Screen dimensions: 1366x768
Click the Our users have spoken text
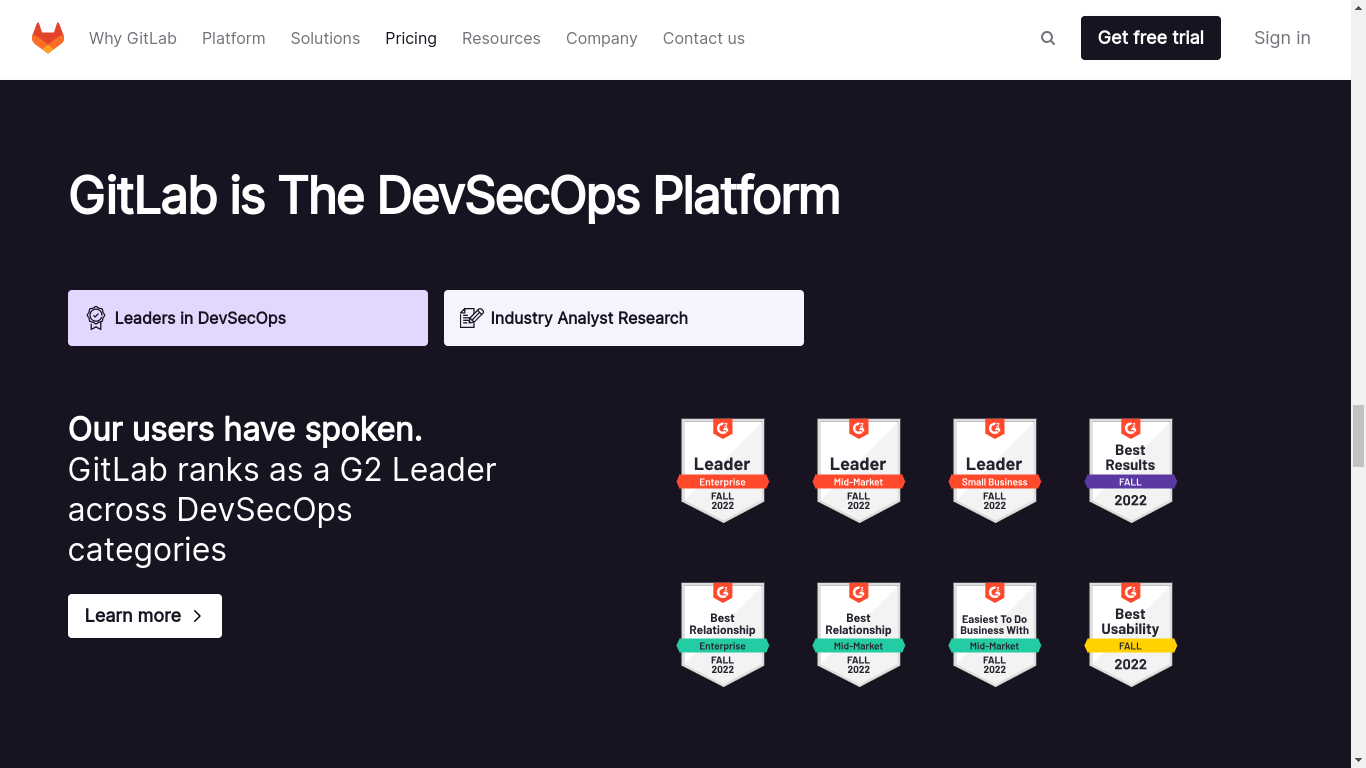[245, 429]
